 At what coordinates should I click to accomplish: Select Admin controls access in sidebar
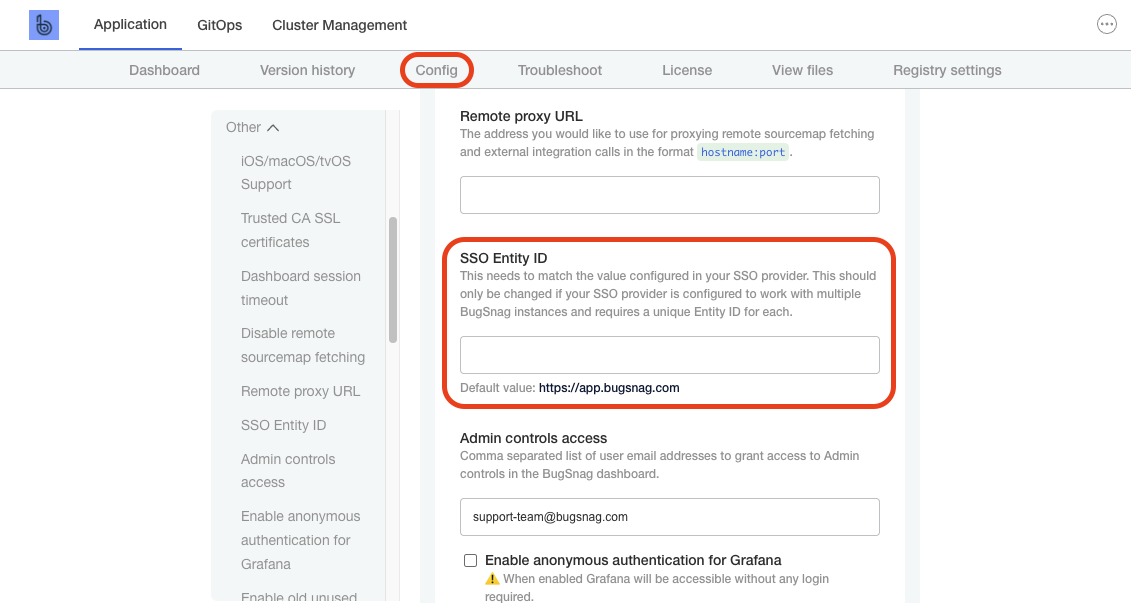(x=288, y=470)
